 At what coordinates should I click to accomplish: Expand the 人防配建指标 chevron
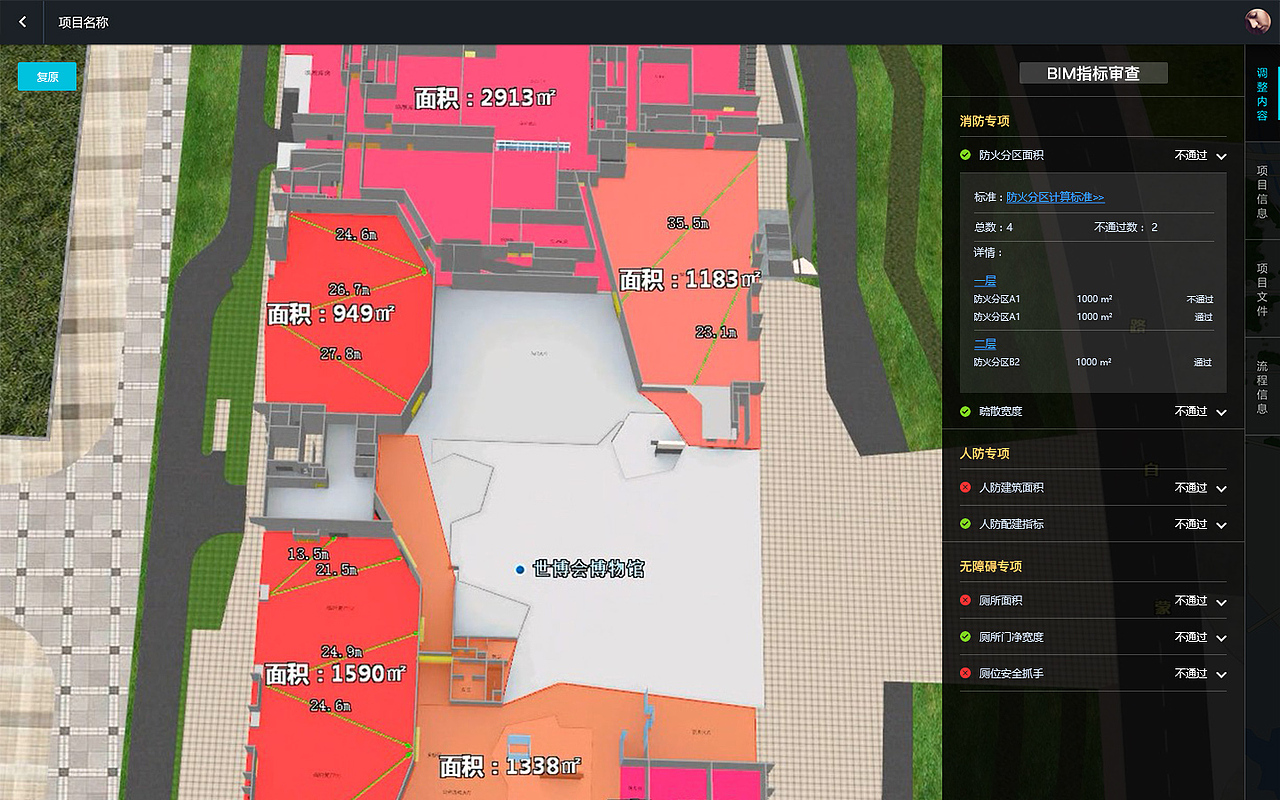click(x=1221, y=525)
